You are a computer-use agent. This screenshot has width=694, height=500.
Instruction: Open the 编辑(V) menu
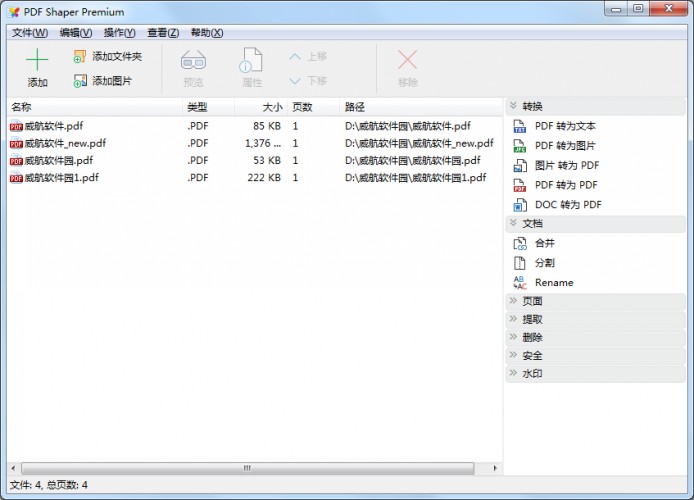(x=76, y=33)
